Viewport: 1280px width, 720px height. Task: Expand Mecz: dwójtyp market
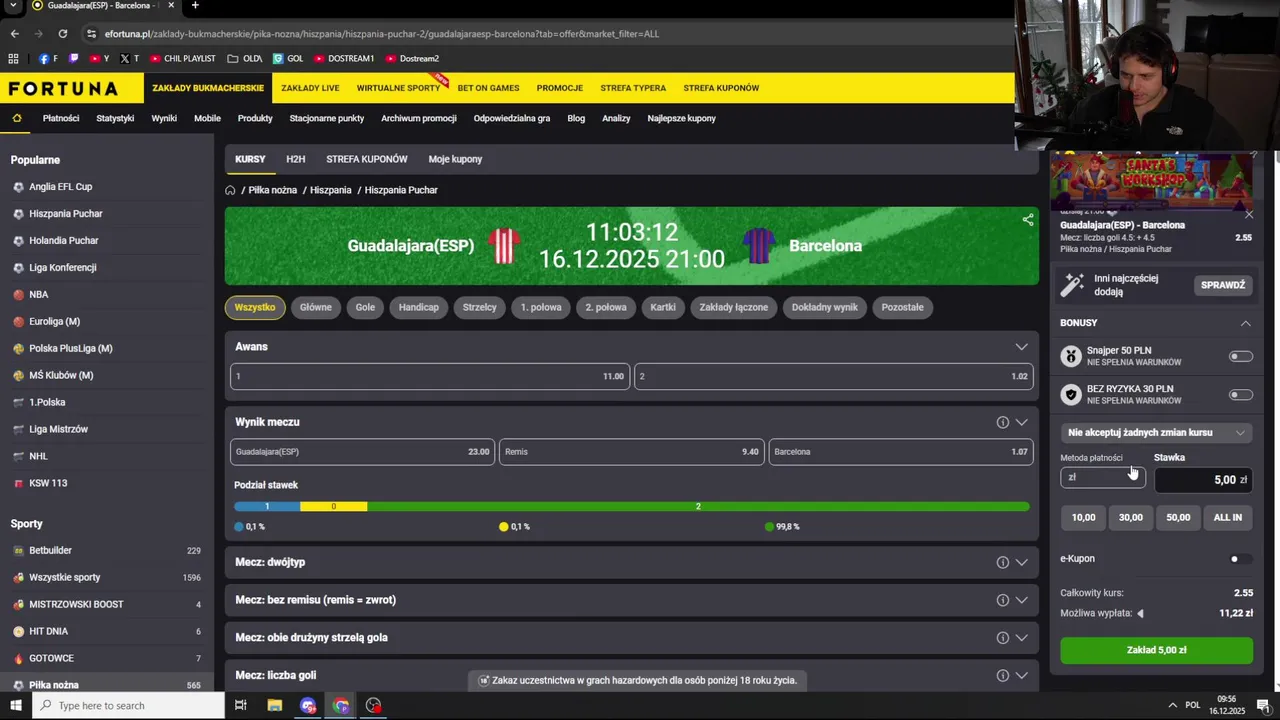point(1021,562)
